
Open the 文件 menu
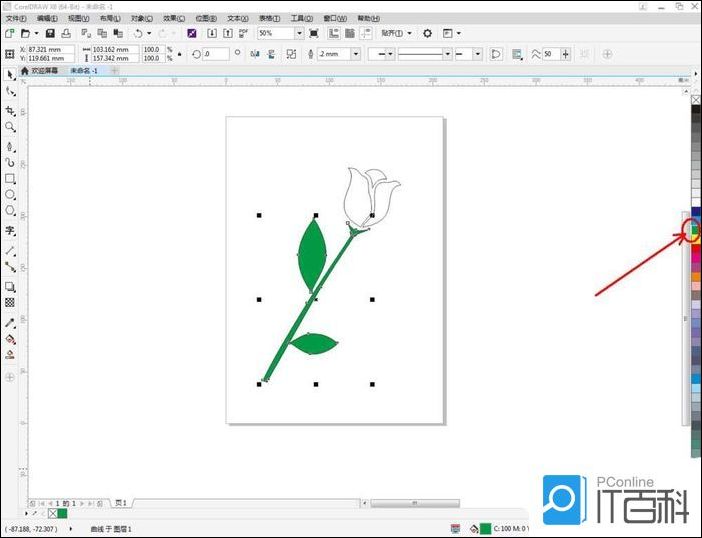click(15, 18)
